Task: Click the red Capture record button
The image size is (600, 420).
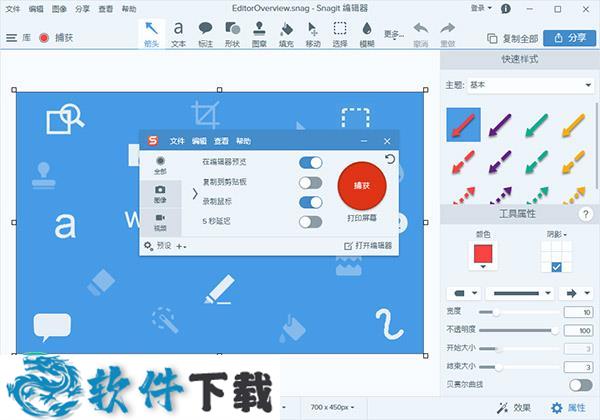Action: tap(44, 37)
